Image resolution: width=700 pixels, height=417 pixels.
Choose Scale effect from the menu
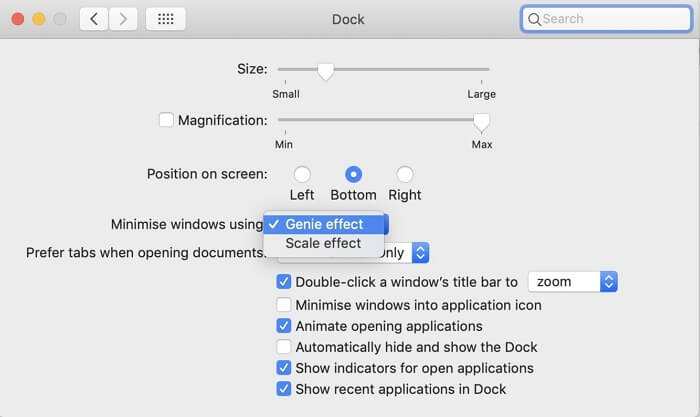(323, 243)
